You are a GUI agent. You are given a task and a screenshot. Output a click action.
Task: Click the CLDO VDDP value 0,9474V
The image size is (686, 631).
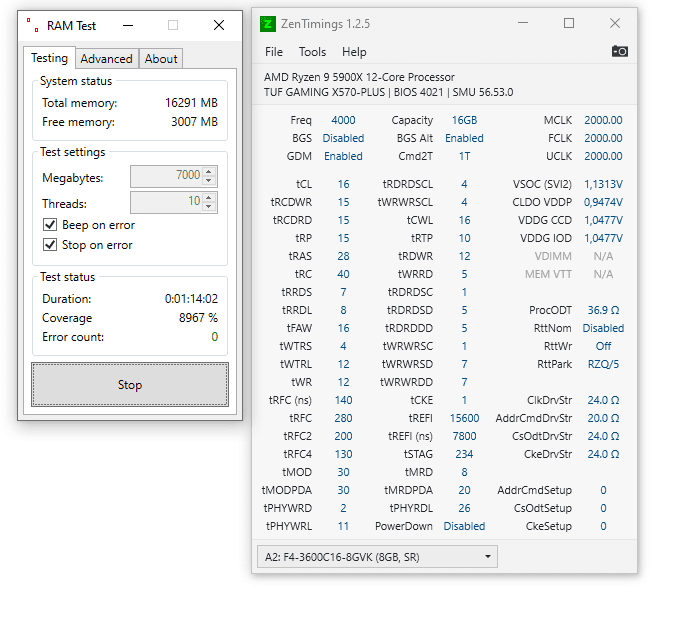[x=603, y=202]
